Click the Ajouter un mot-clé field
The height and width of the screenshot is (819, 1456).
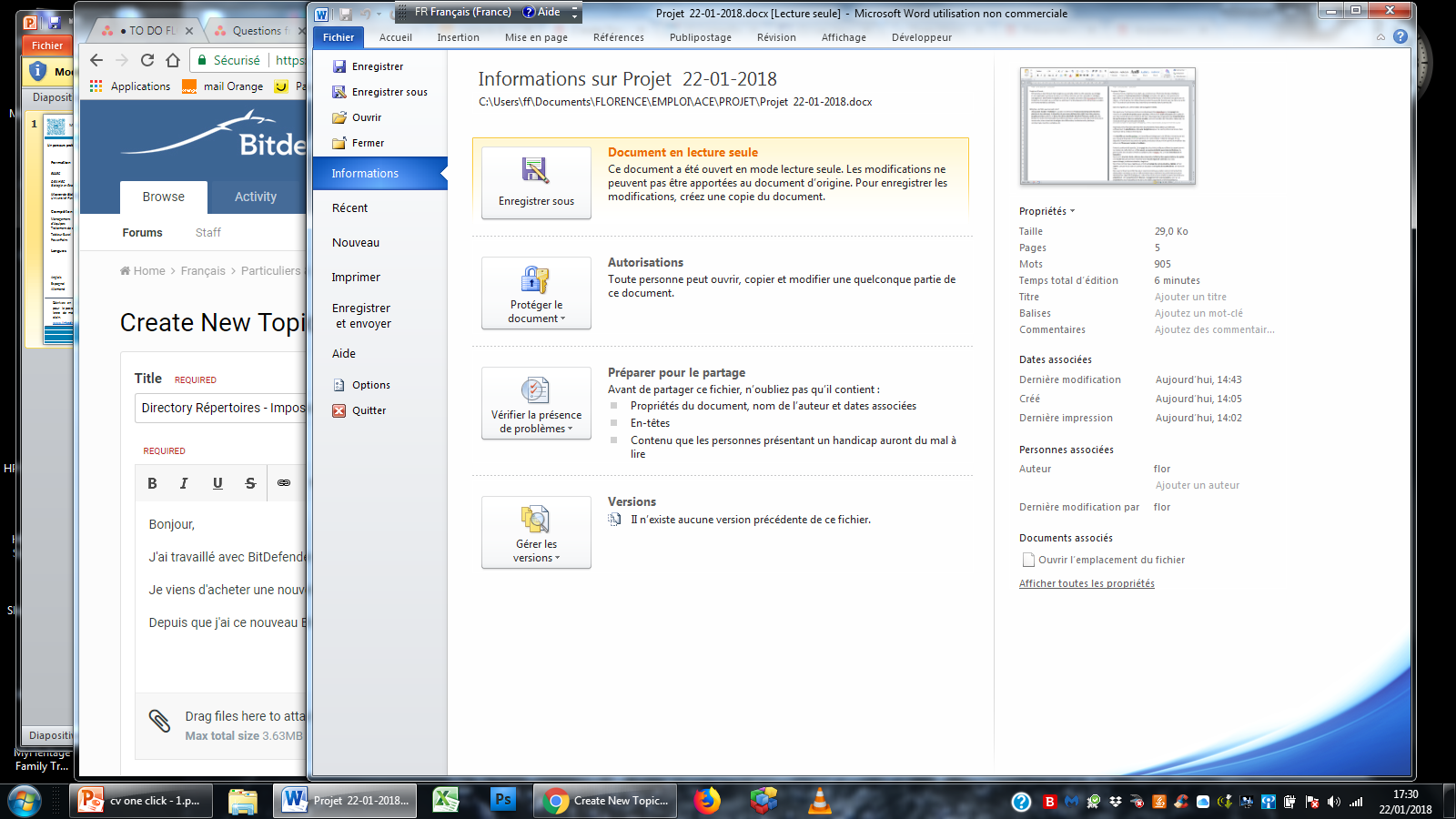pyautogui.click(x=1198, y=313)
